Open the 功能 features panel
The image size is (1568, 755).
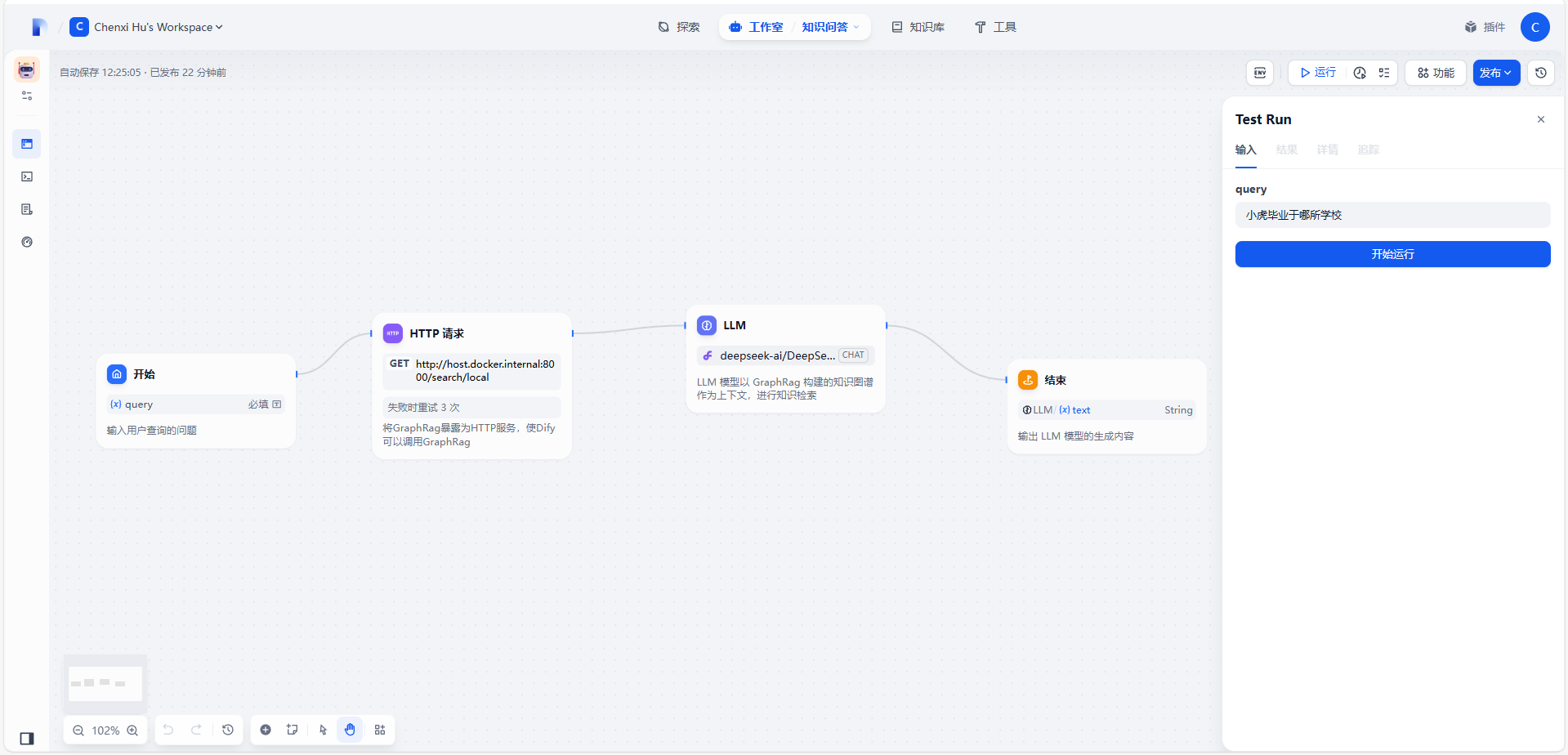coord(1435,73)
